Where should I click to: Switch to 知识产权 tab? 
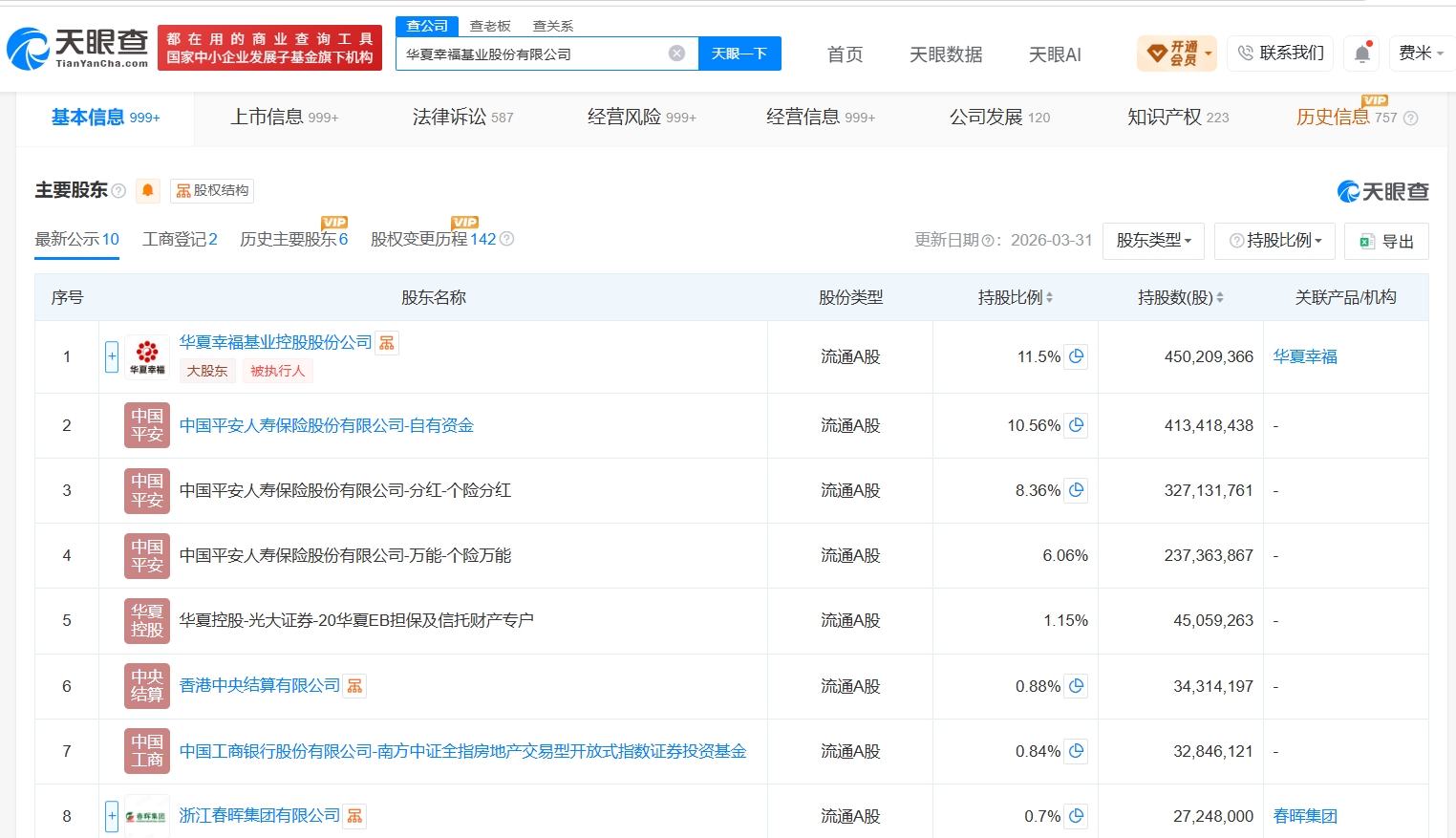1178,118
